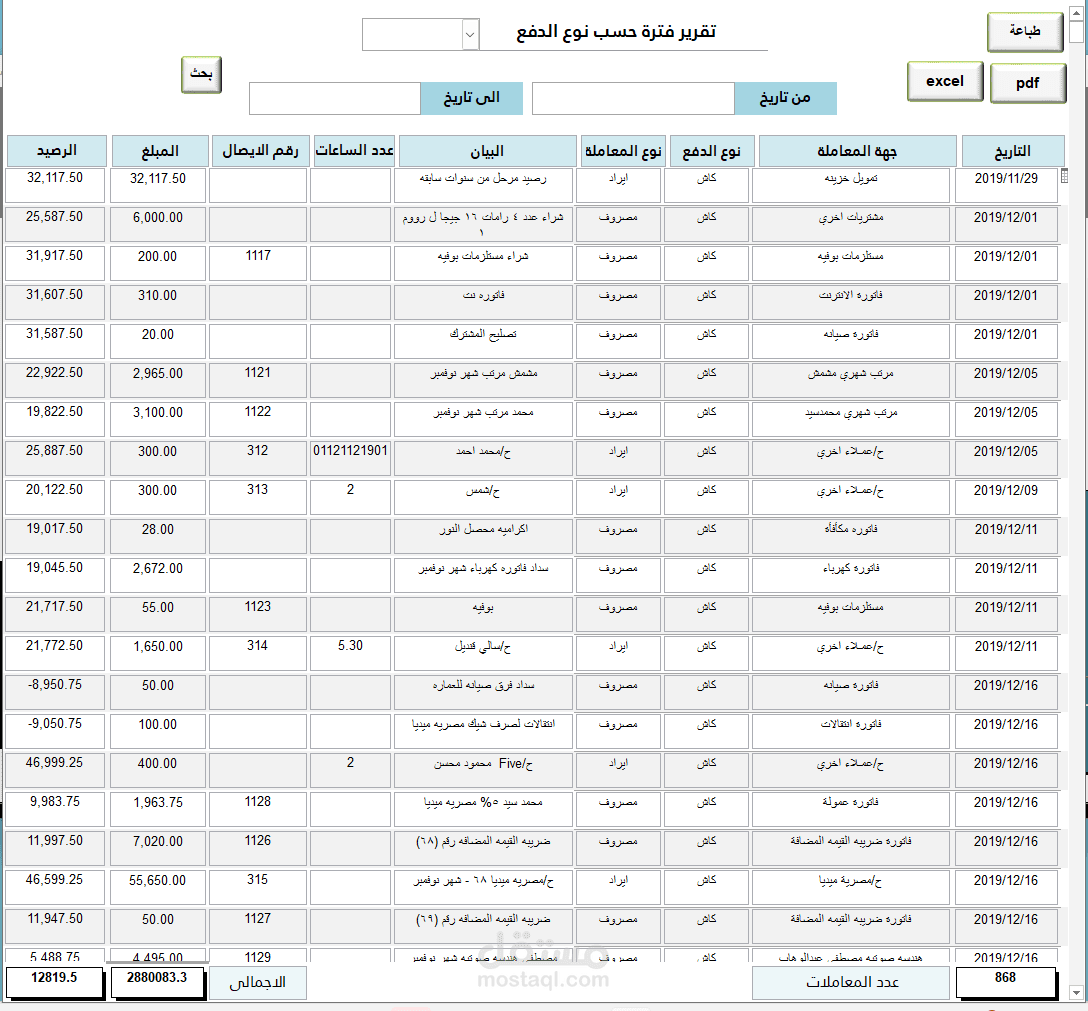This screenshot has height=1011, width=1088.
Task: Select the amount cell 400.00
Action: 158,770
